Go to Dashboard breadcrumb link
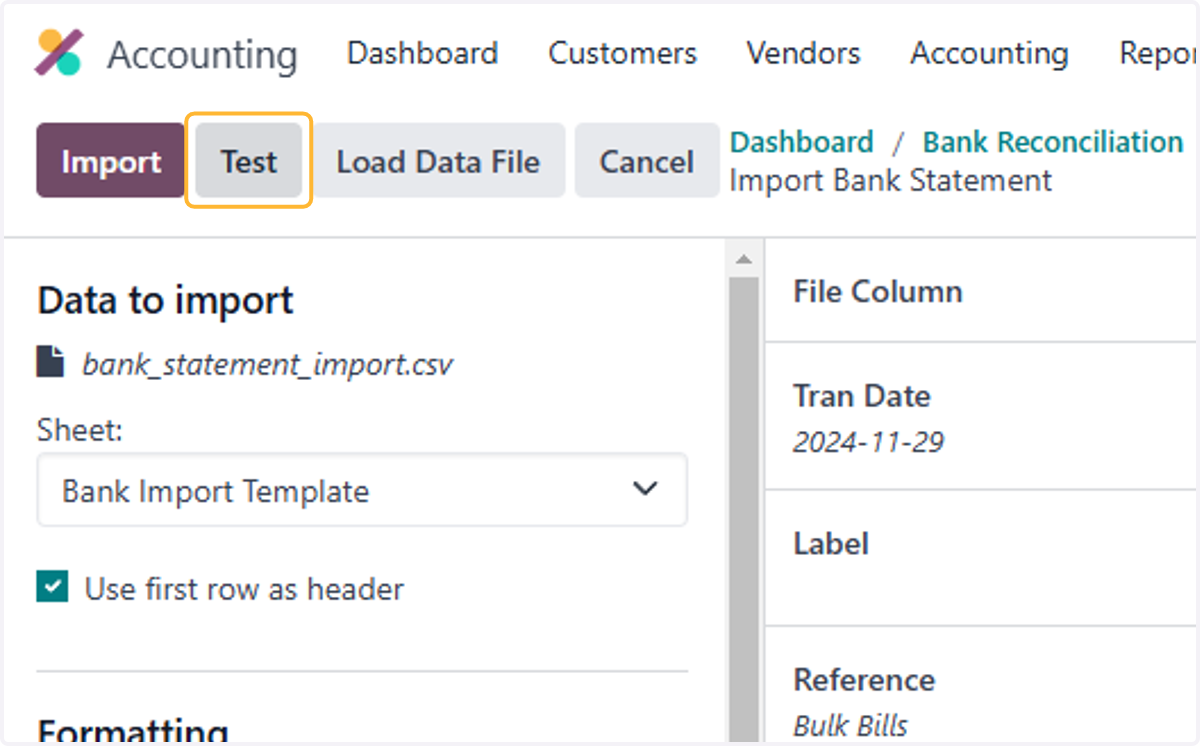 point(801,142)
